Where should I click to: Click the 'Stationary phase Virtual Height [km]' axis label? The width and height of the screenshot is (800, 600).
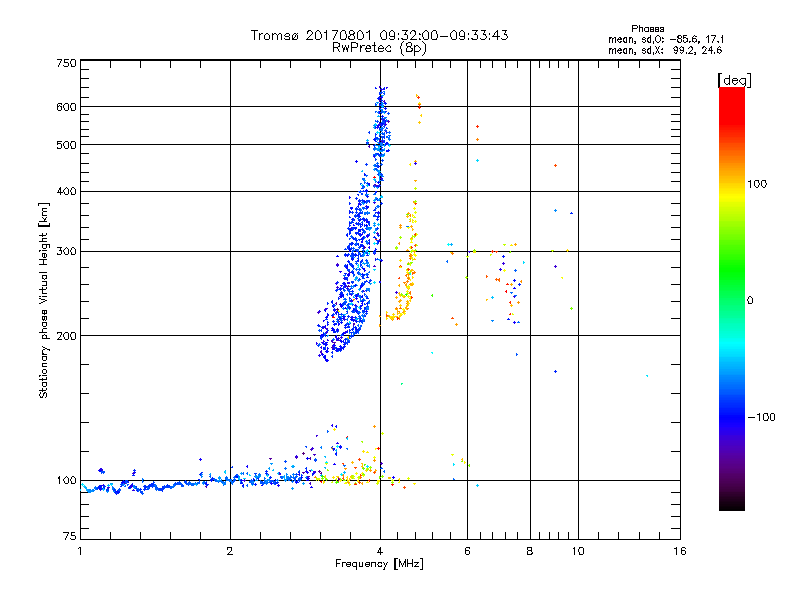click(x=44, y=300)
